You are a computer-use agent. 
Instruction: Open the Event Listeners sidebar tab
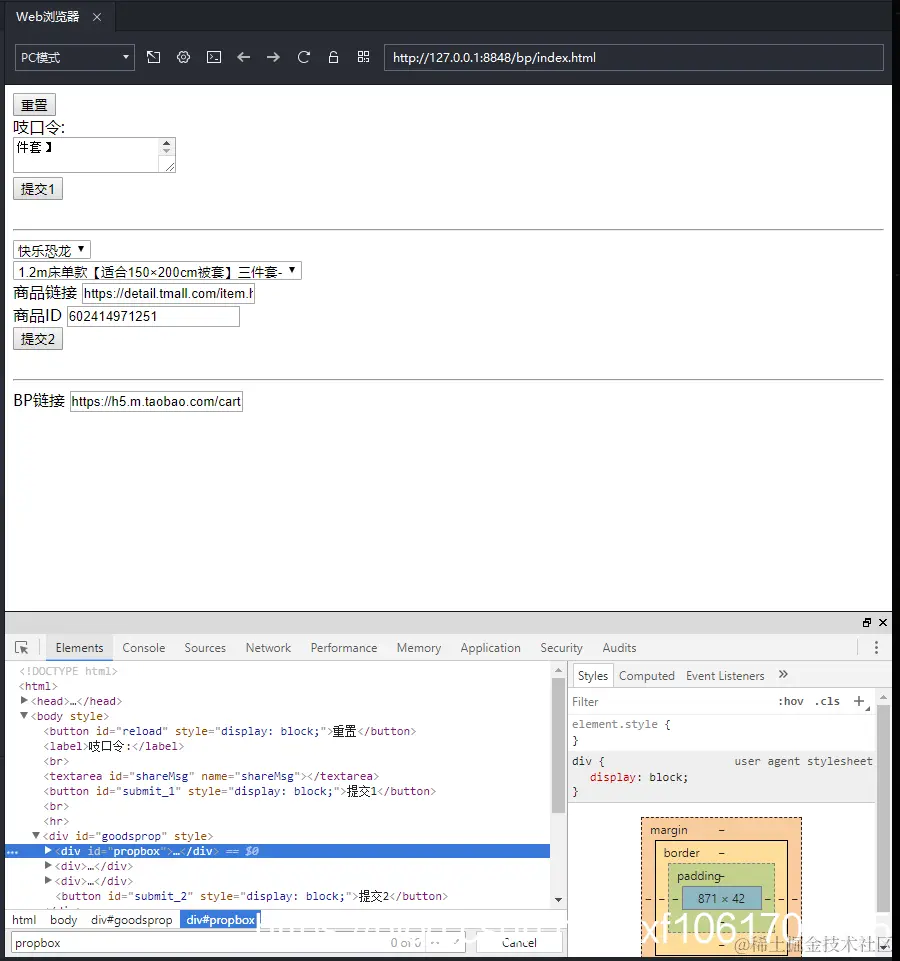pyautogui.click(x=725, y=675)
